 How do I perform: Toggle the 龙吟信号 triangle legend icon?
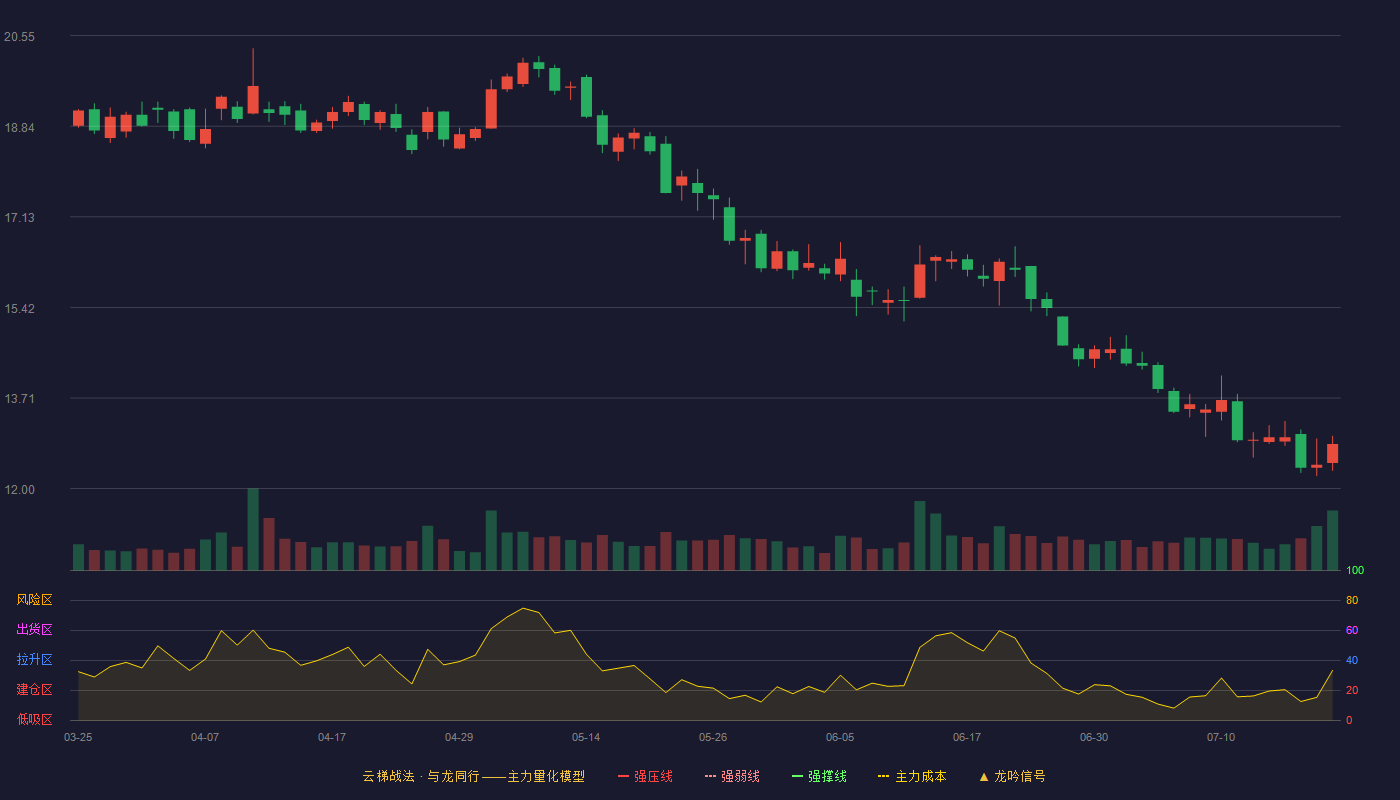[x=984, y=776]
